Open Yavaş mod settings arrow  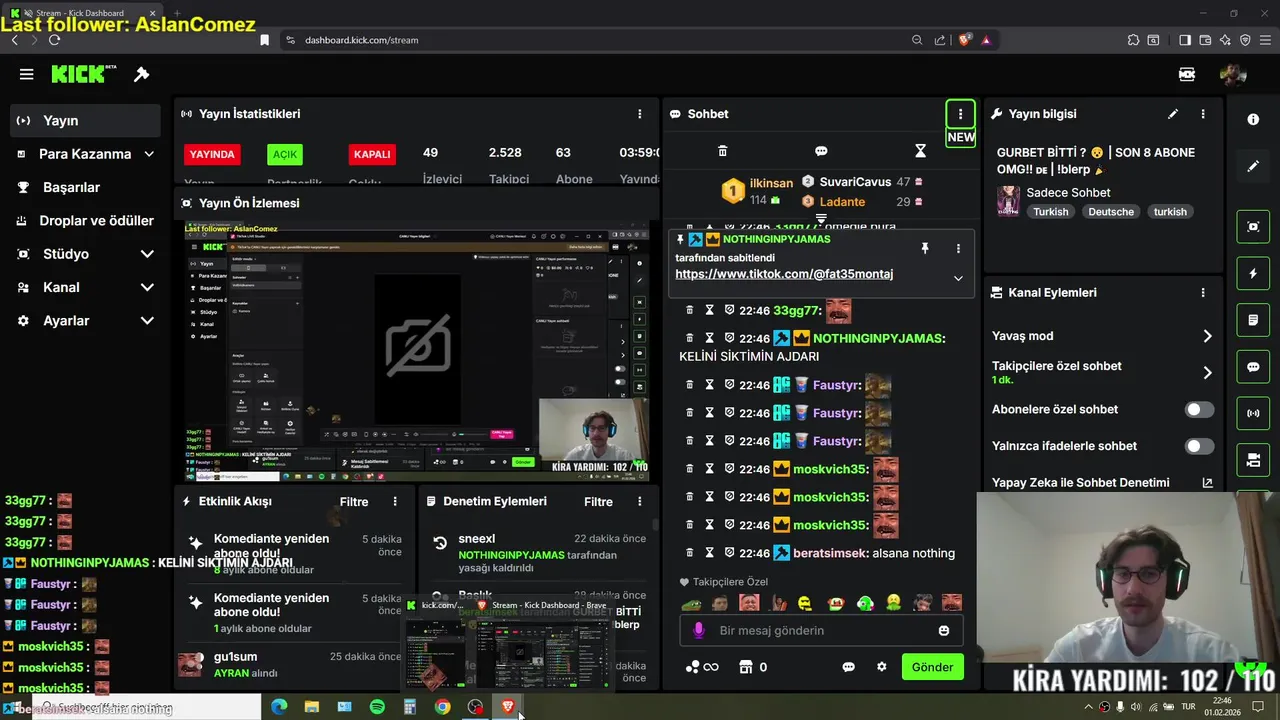(1207, 336)
